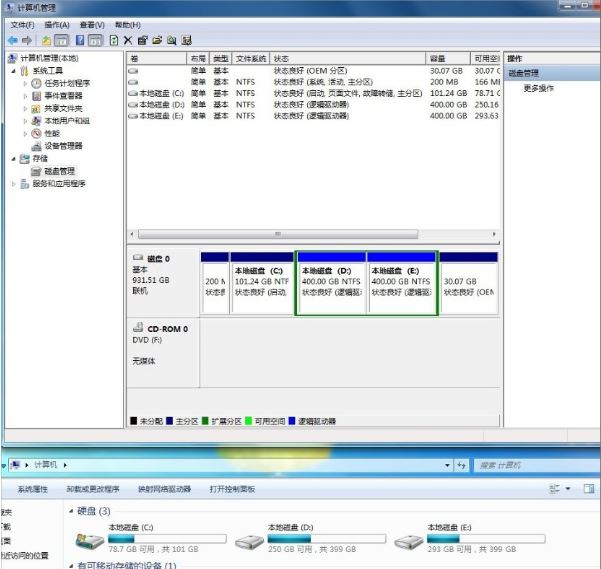Click the refresh toolbar icon
Screen dimensions: 601x569
tap(113, 40)
